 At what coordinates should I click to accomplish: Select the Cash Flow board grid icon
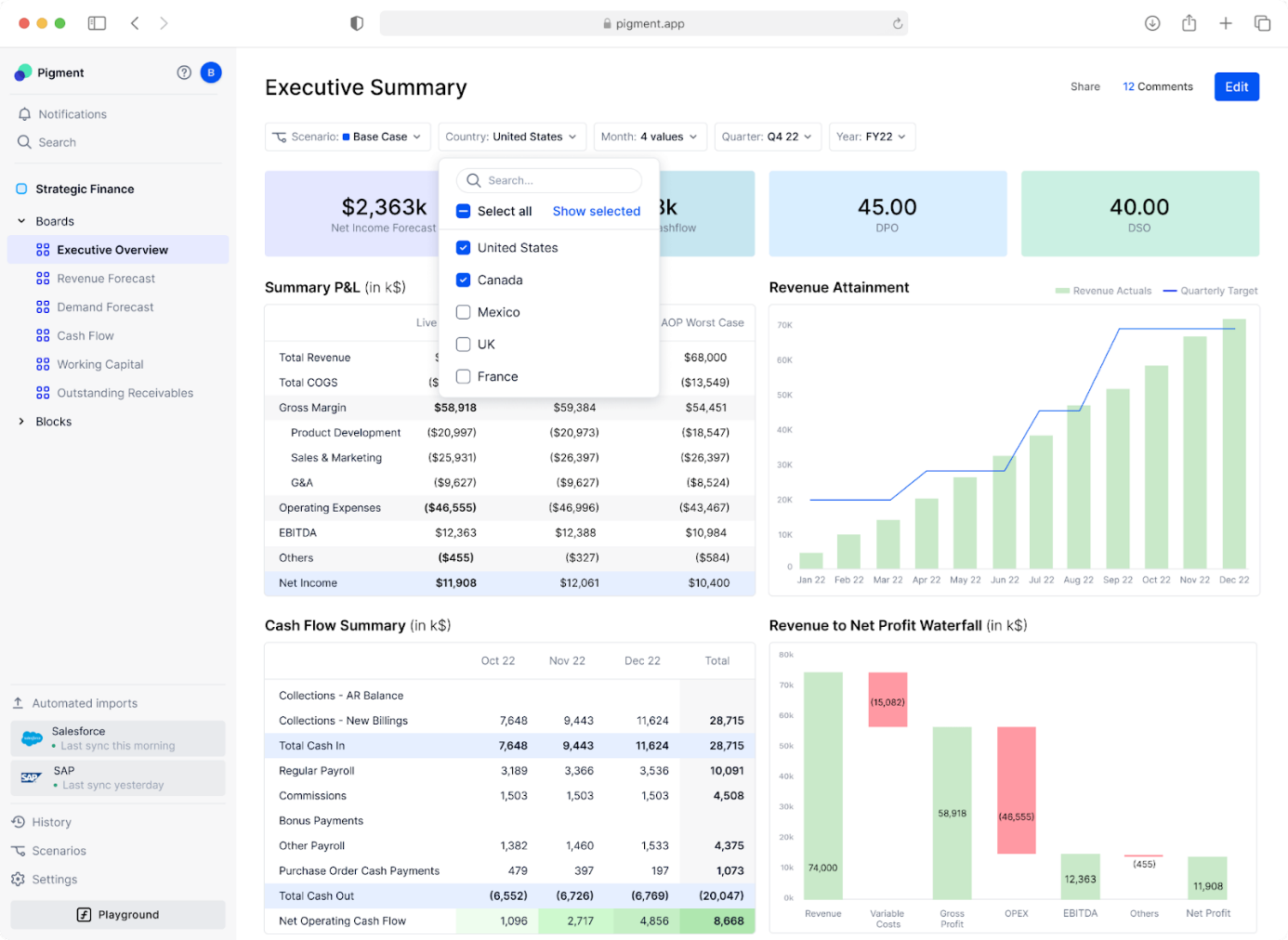(44, 335)
